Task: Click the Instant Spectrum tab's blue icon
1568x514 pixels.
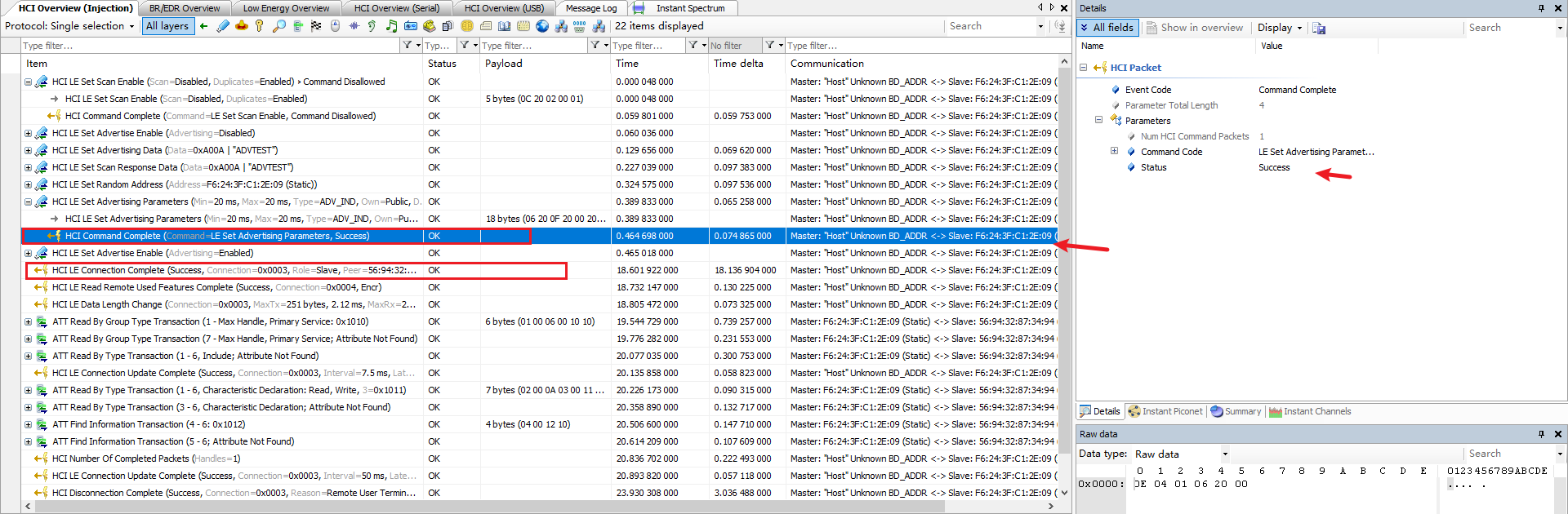Action: 639,8
